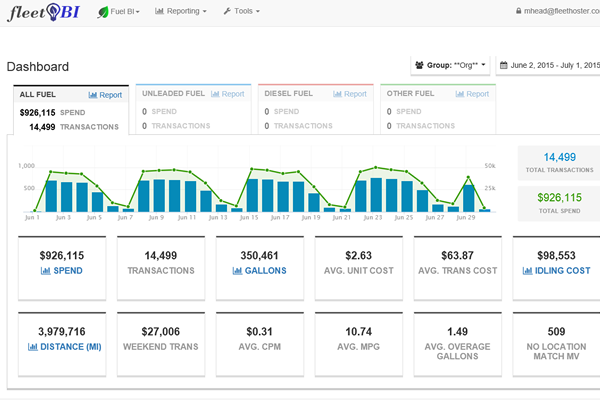The image size is (600, 400).
Task: Click the $0.31 AVG. CPM card
Action: [x=260, y=344]
